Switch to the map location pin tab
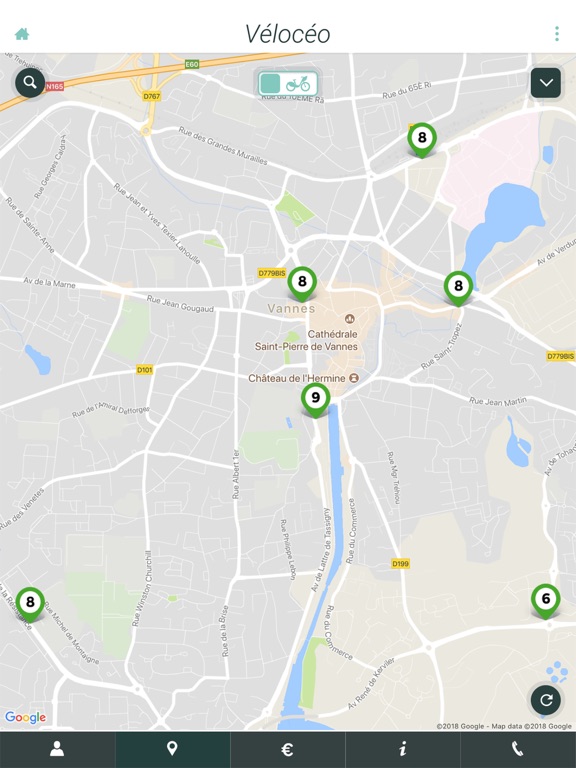Viewport: 576px width, 768px height. point(172,749)
